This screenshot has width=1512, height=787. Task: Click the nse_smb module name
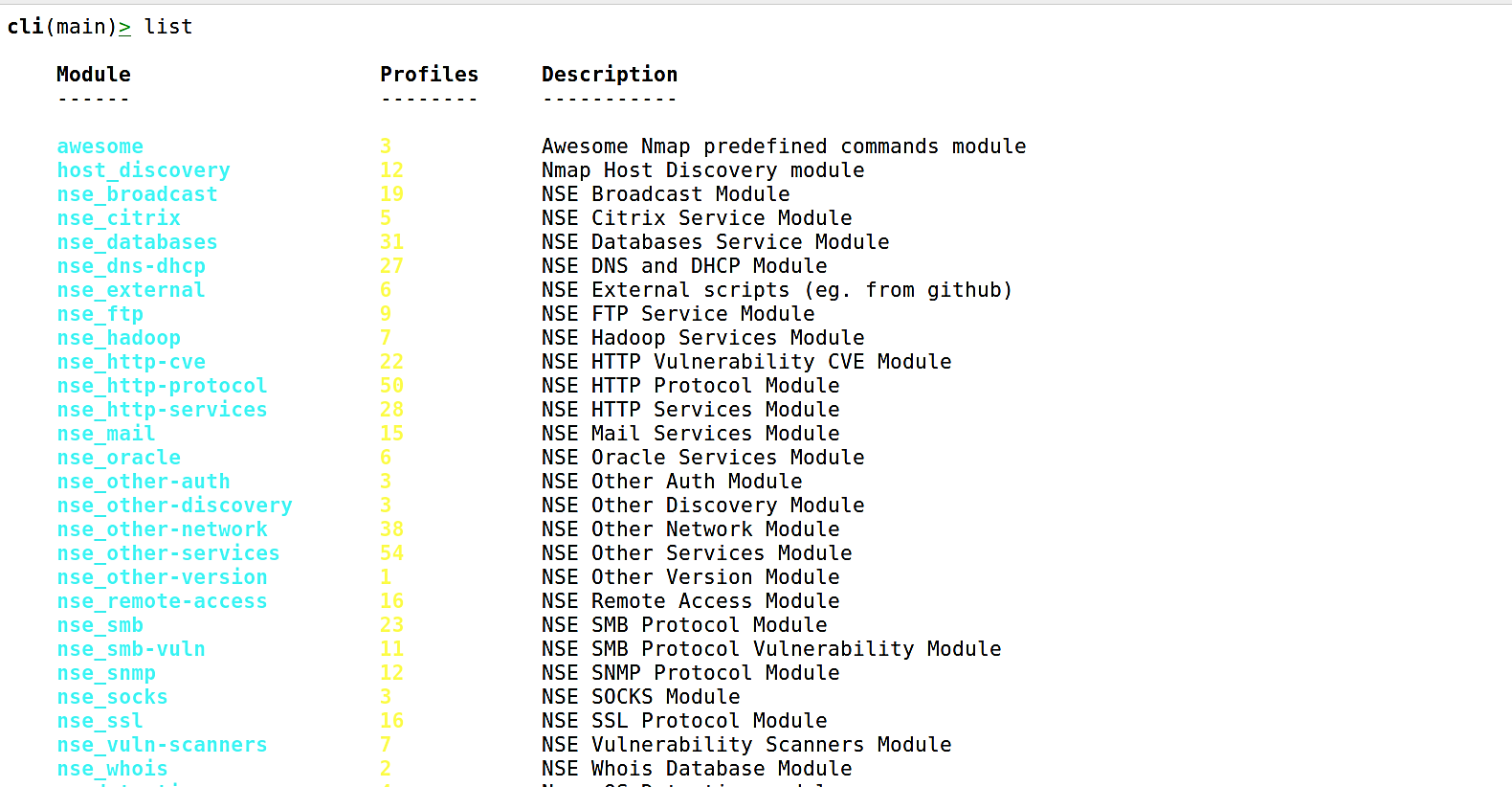100,625
